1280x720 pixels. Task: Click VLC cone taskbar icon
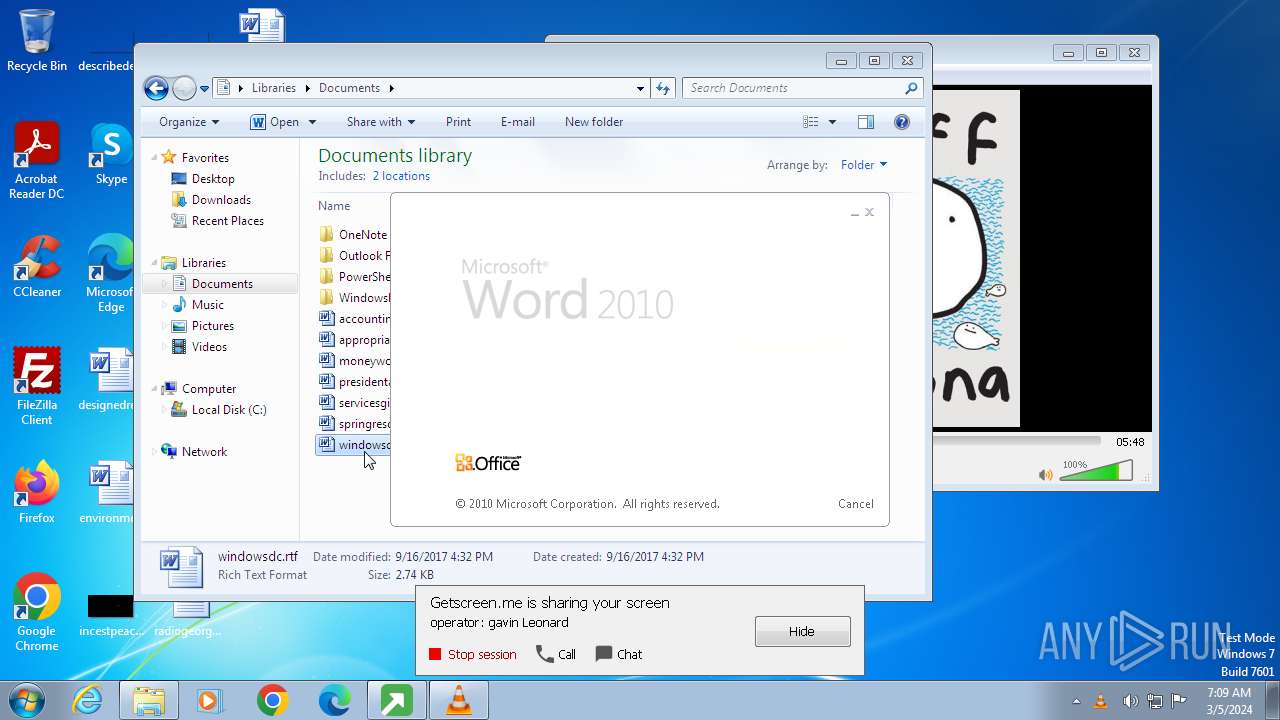(458, 700)
